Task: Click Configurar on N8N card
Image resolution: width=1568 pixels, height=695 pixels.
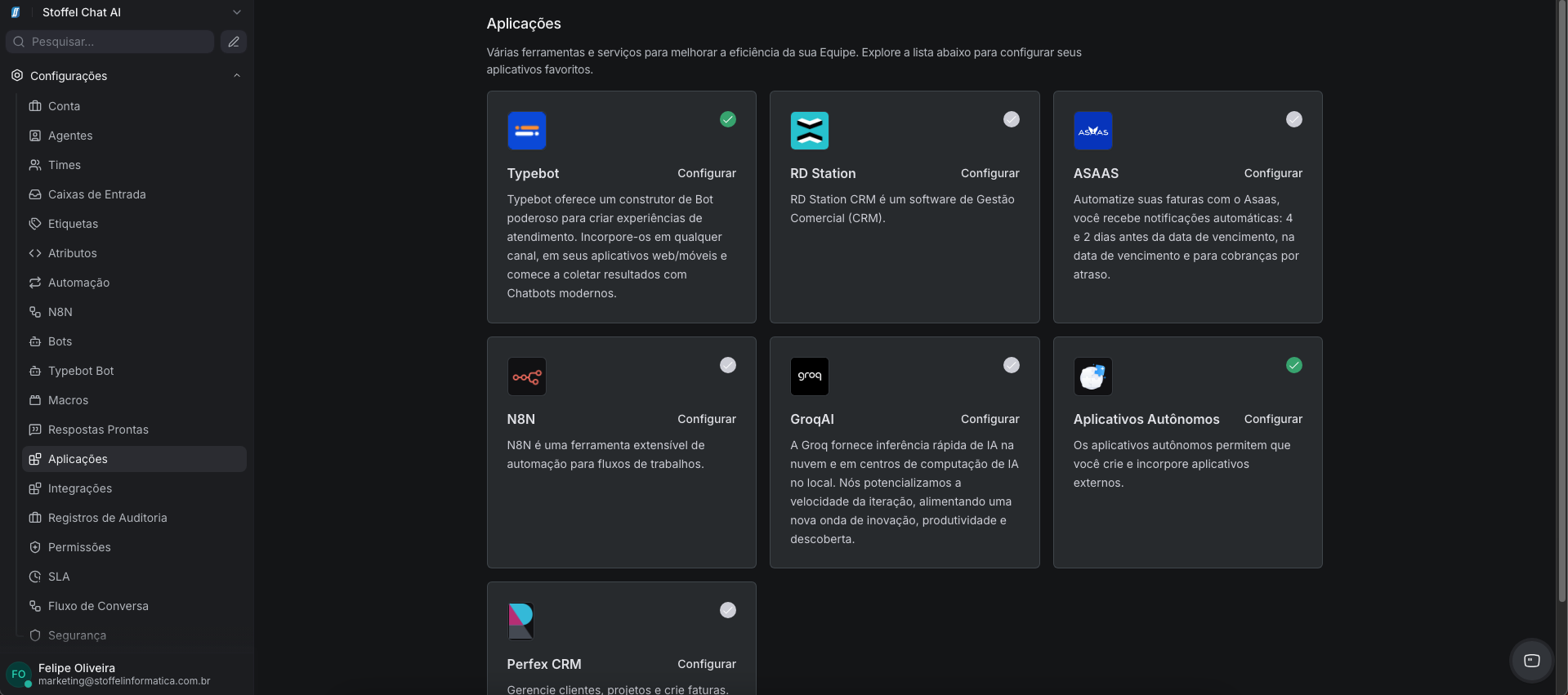Action: 707,419
